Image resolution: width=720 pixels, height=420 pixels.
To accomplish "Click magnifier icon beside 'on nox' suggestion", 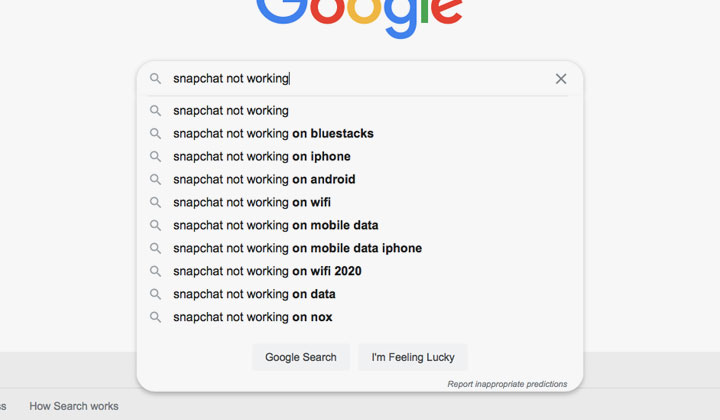I will point(156,317).
